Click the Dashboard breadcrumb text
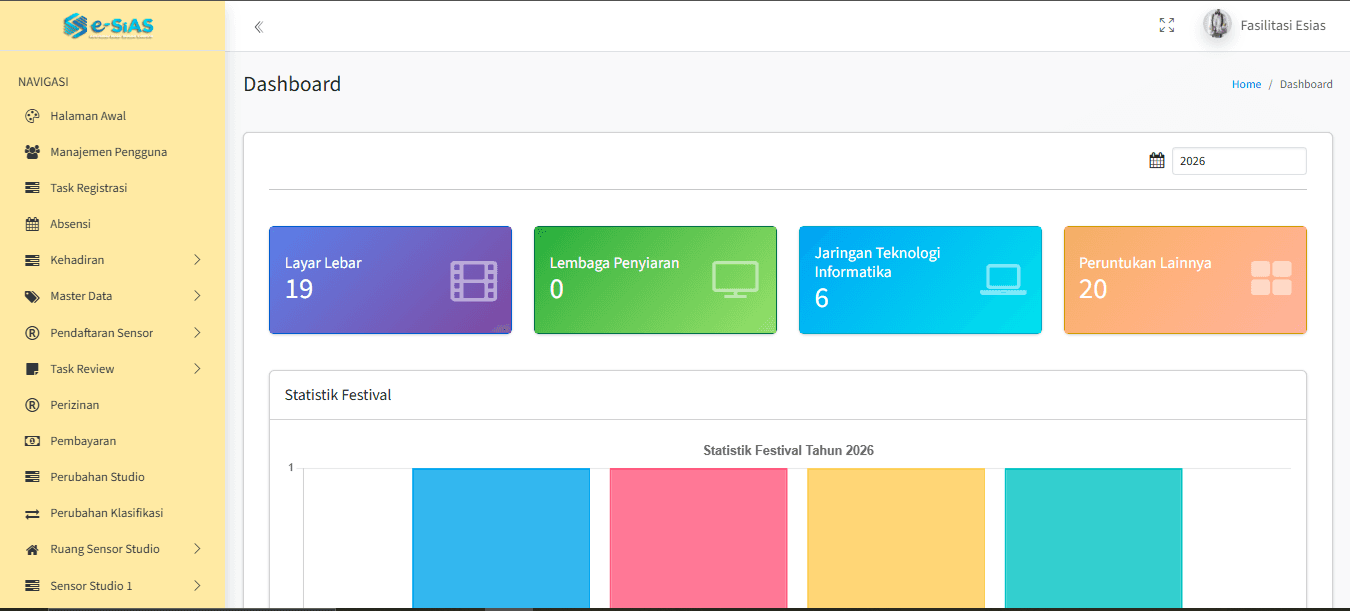 1306,85
